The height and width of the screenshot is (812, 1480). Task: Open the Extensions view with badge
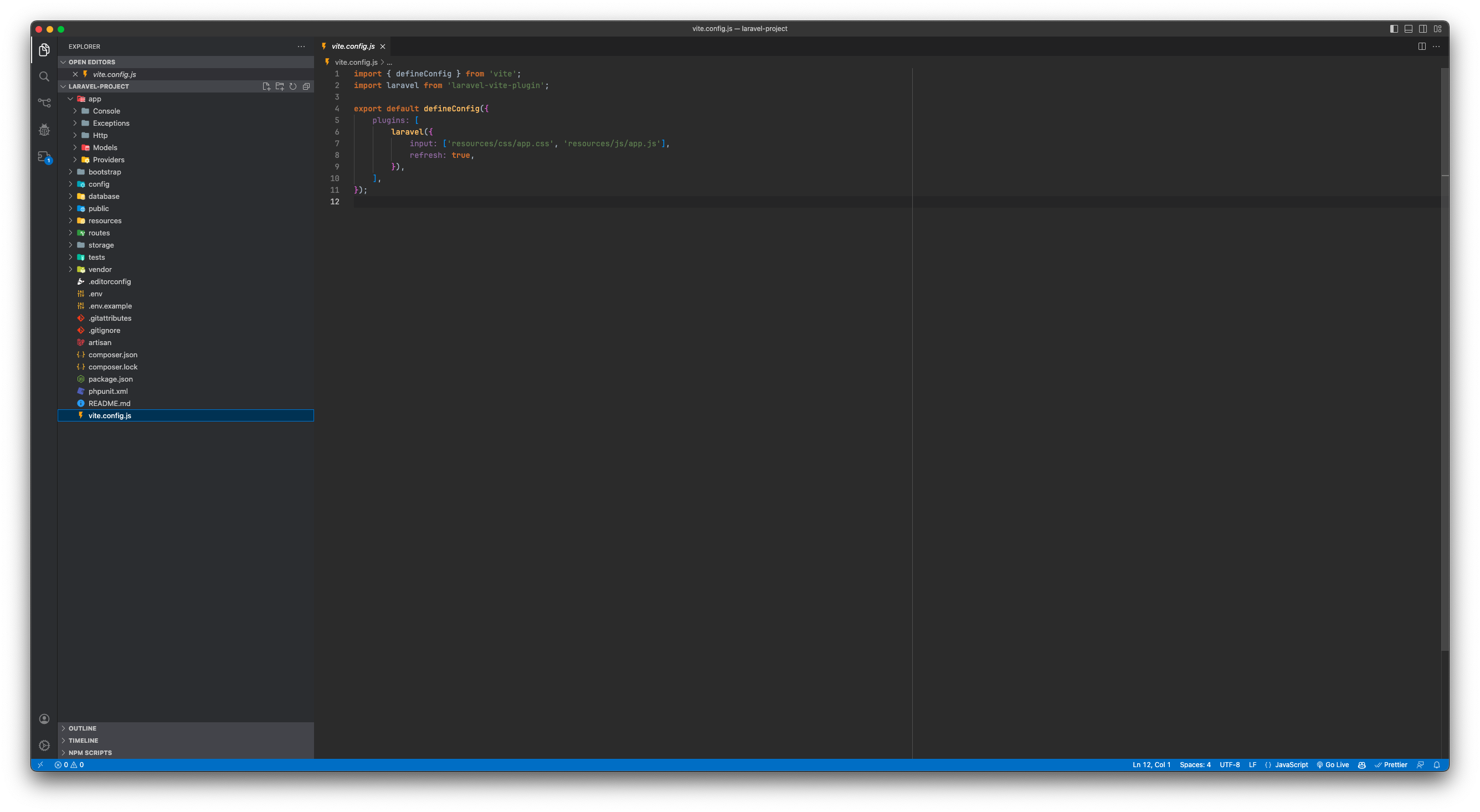coord(44,156)
